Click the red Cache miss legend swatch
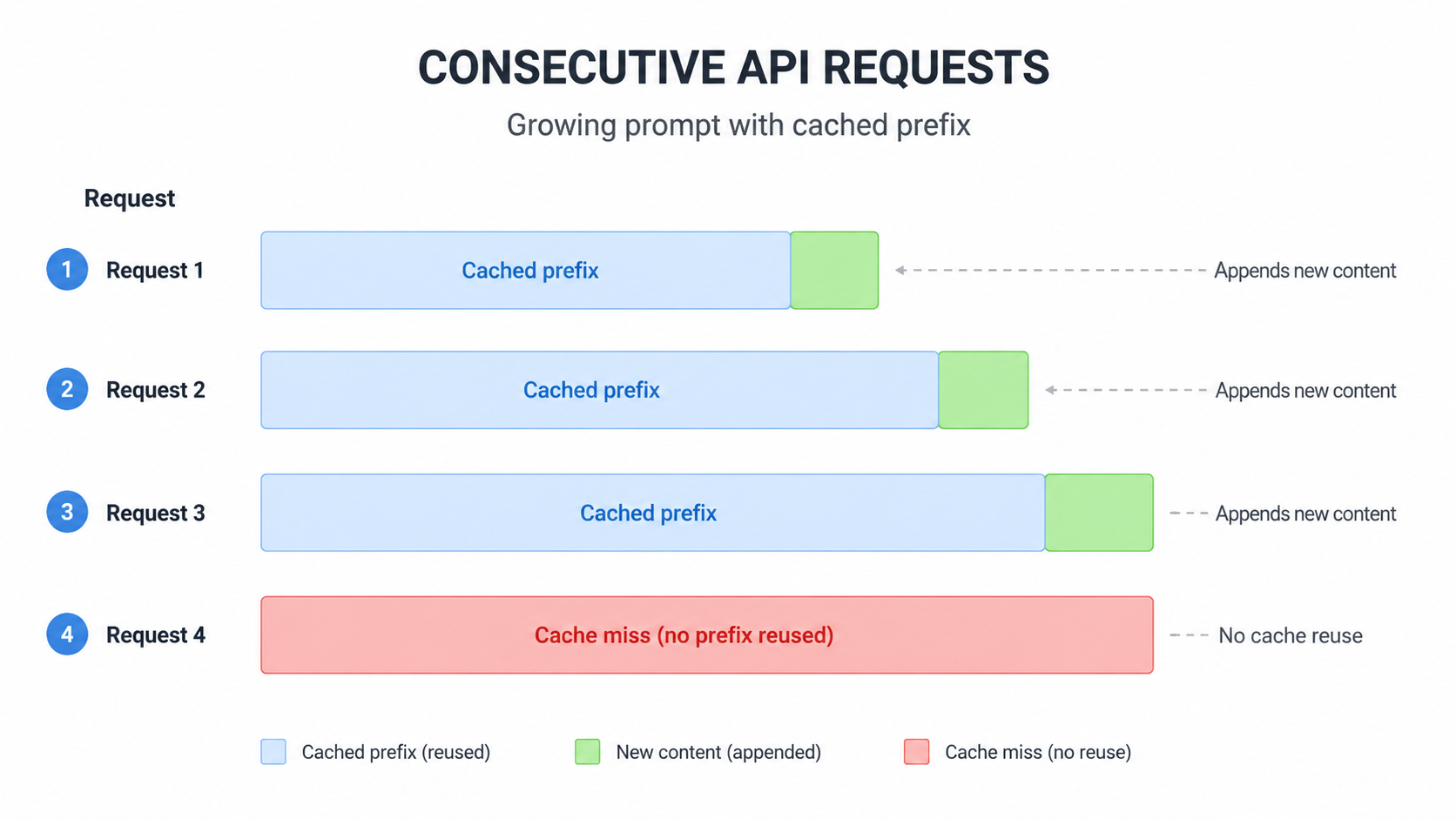The image size is (1456, 819). pos(917,752)
